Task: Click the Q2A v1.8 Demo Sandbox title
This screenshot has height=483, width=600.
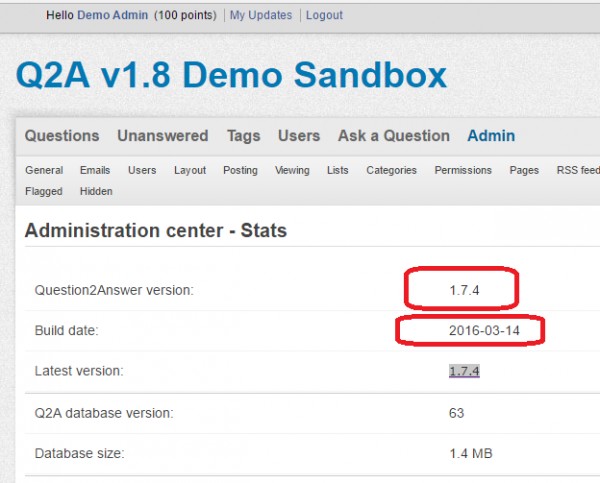Action: (231, 75)
